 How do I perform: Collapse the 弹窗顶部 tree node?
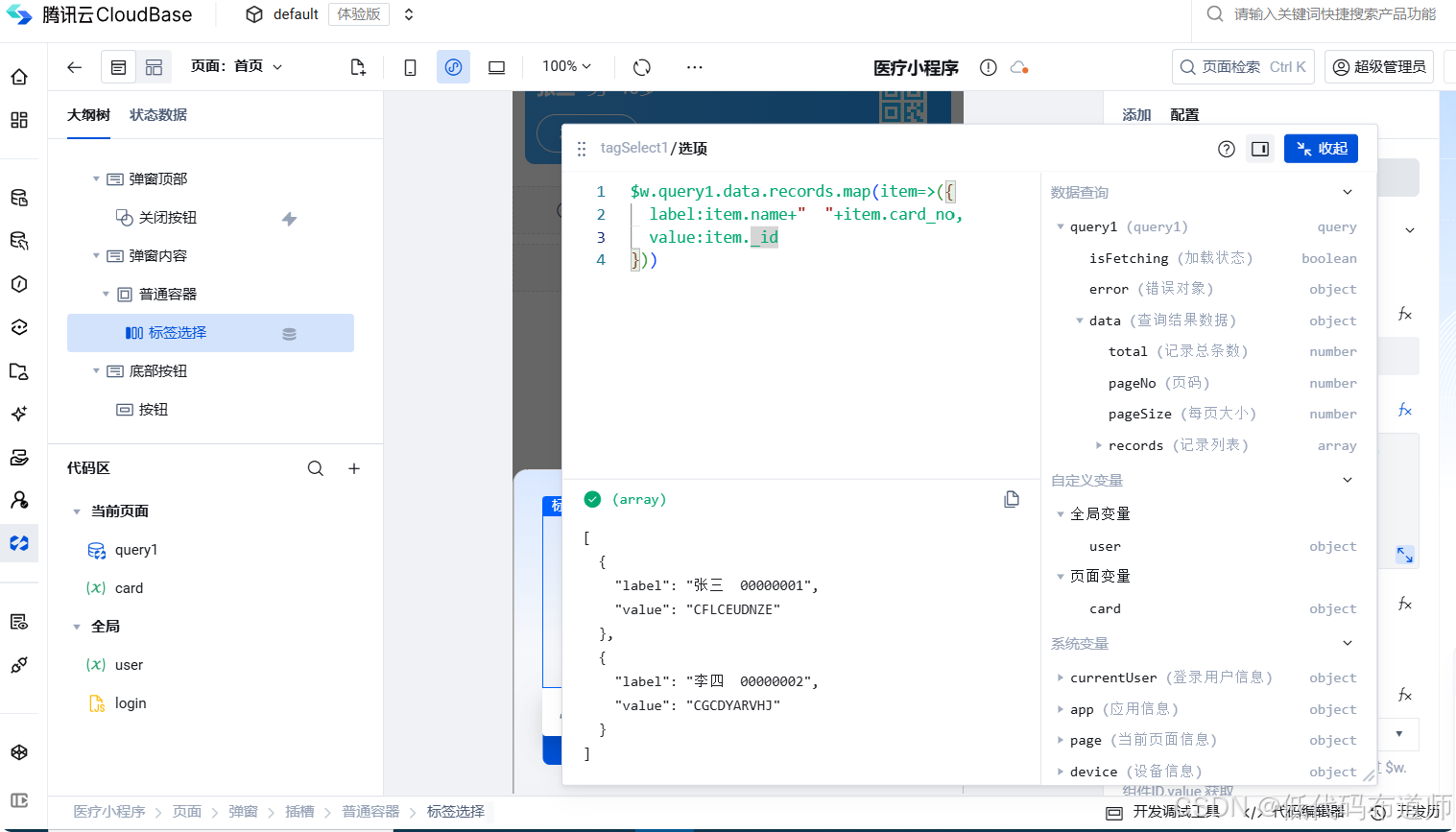coord(96,178)
